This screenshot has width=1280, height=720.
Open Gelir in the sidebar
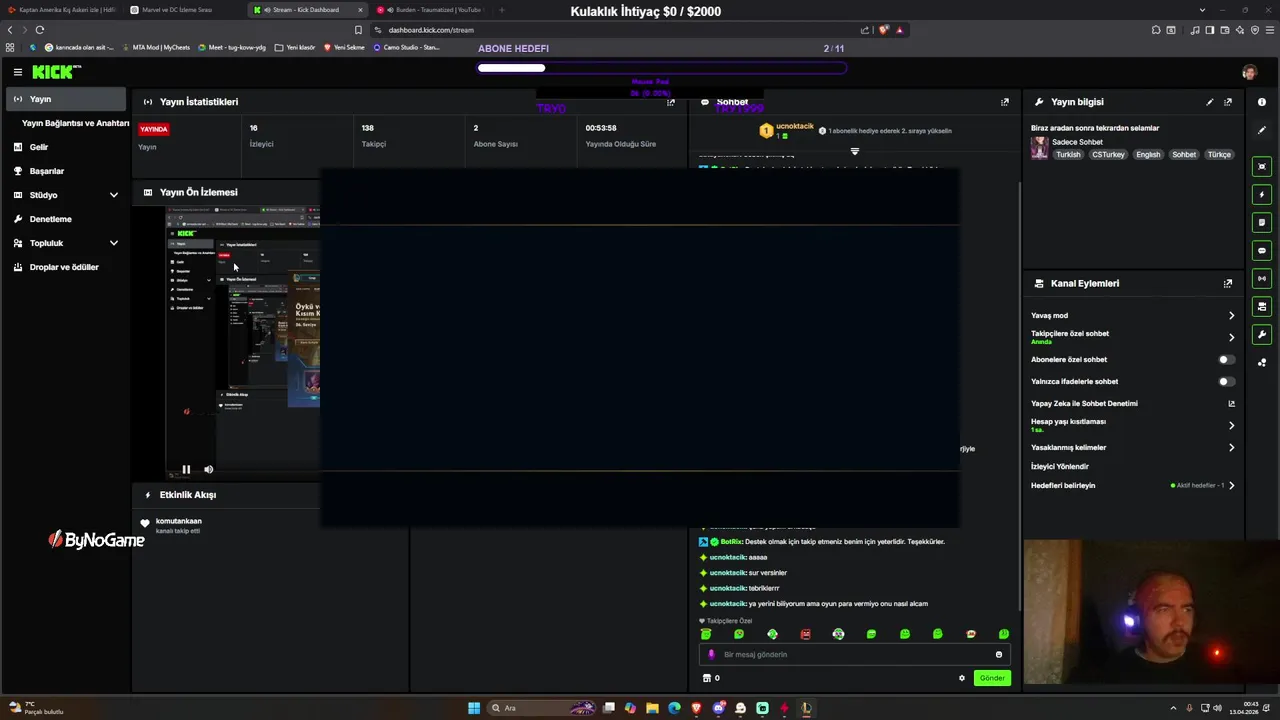point(66,147)
